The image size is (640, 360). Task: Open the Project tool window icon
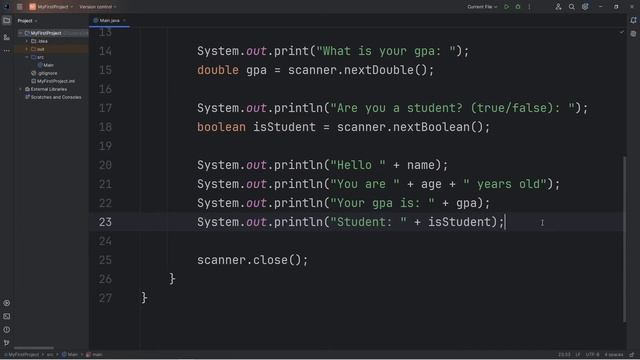tap(7, 20)
